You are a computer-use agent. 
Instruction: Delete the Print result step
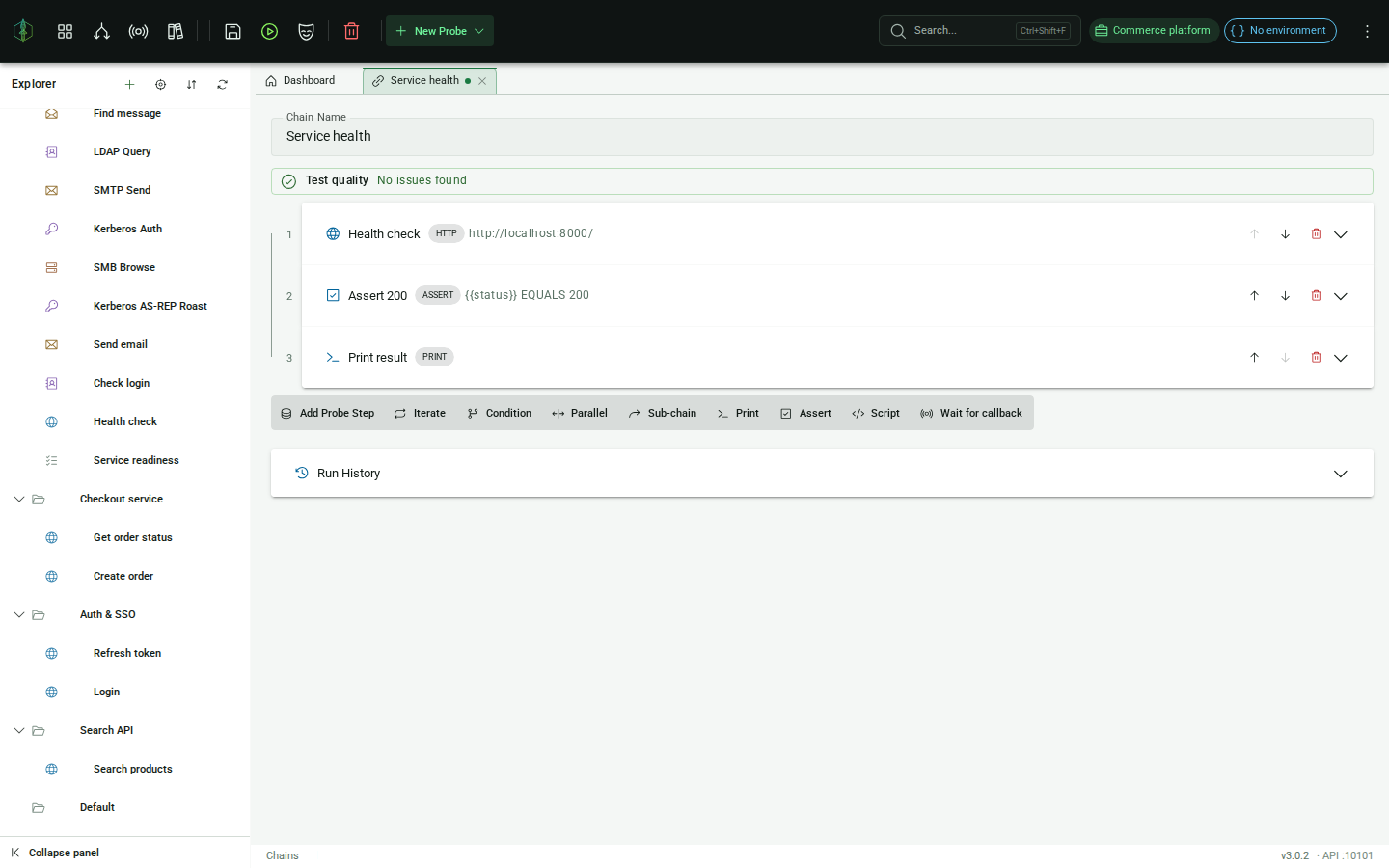tap(1316, 357)
